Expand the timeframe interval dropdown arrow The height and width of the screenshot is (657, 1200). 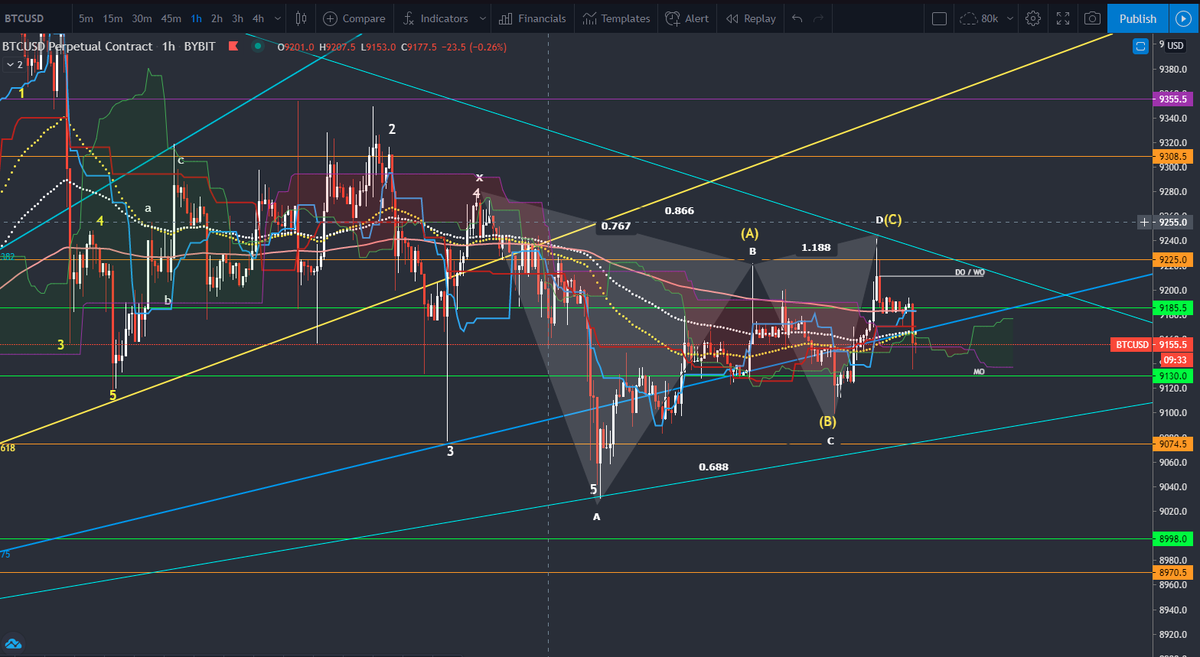pos(276,18)
